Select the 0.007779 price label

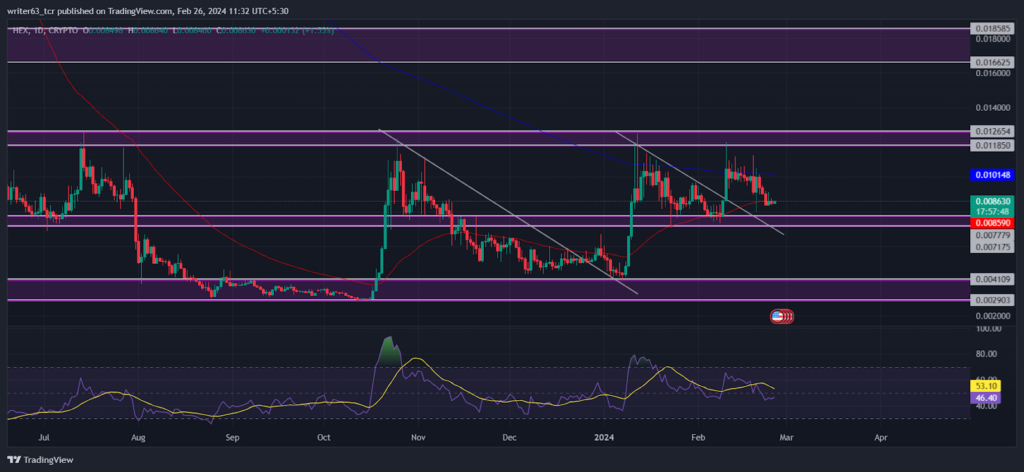point(991,234)
